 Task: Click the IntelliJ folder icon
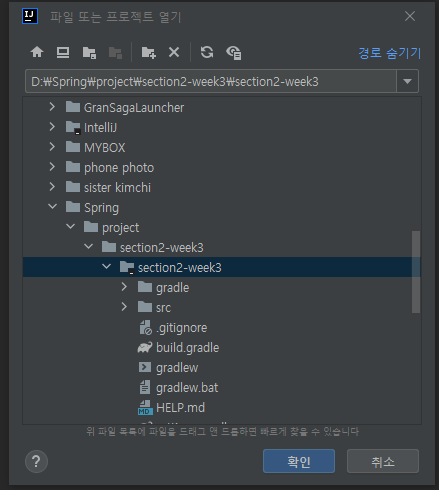coord(73,128)
